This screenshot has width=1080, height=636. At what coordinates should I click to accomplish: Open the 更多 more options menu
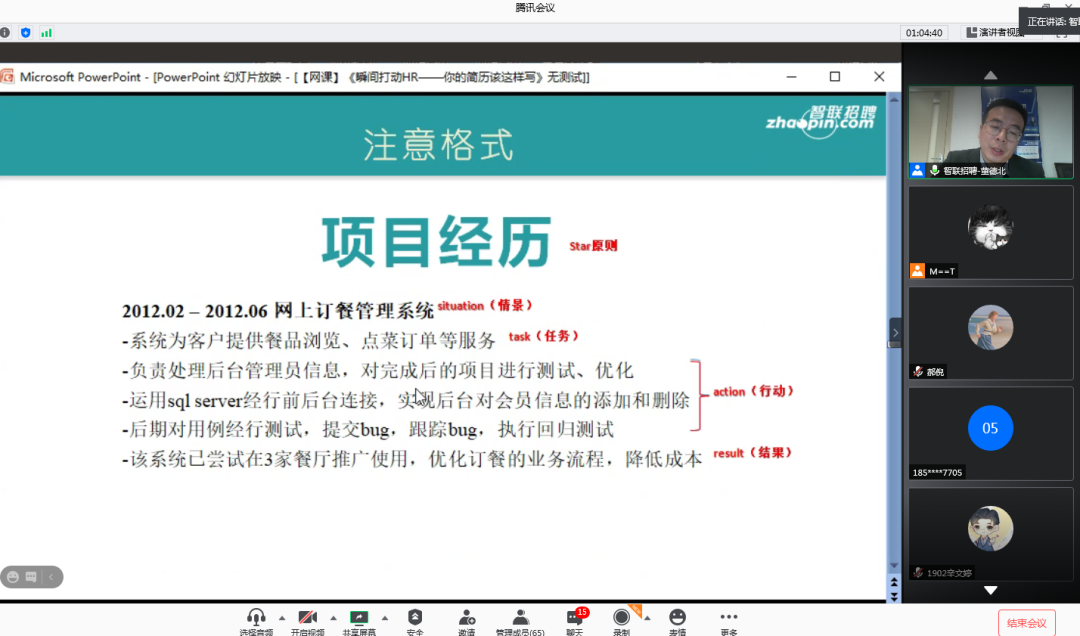pos(729,618)
